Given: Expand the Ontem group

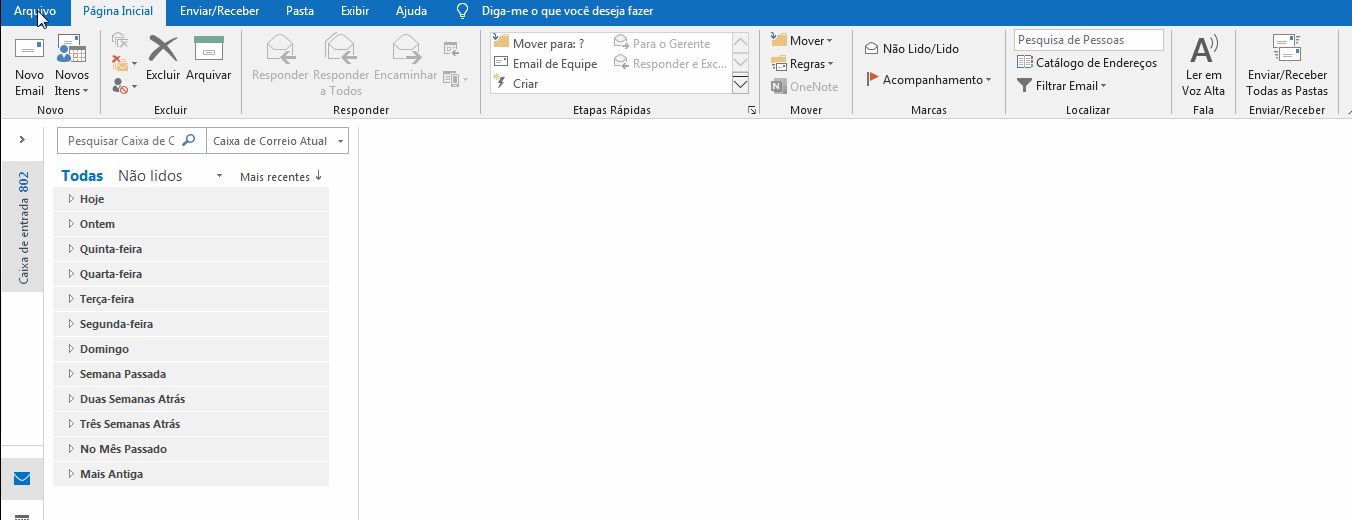Looking at the screenshot, I should pos(191,224).
